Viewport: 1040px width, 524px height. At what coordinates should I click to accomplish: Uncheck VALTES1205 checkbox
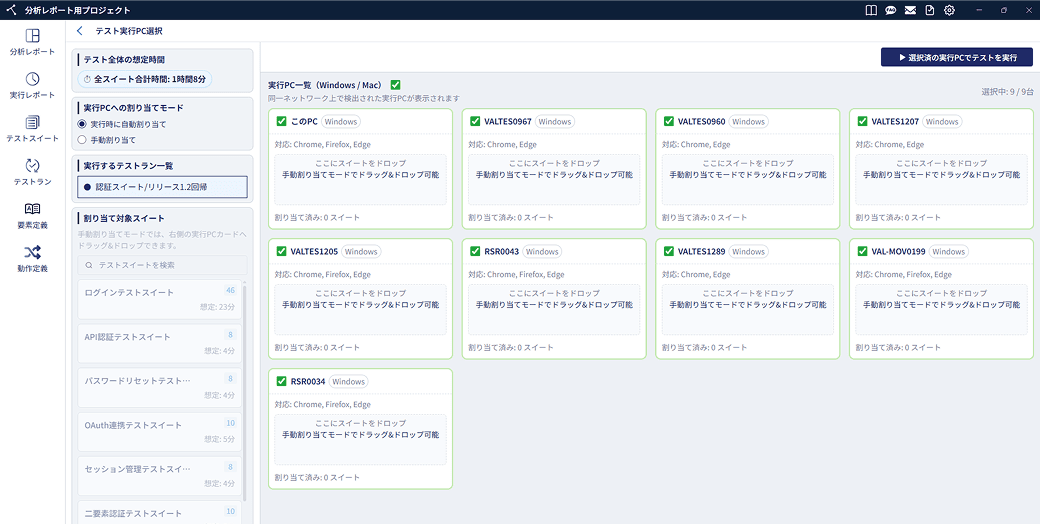[x=281, y=251]
